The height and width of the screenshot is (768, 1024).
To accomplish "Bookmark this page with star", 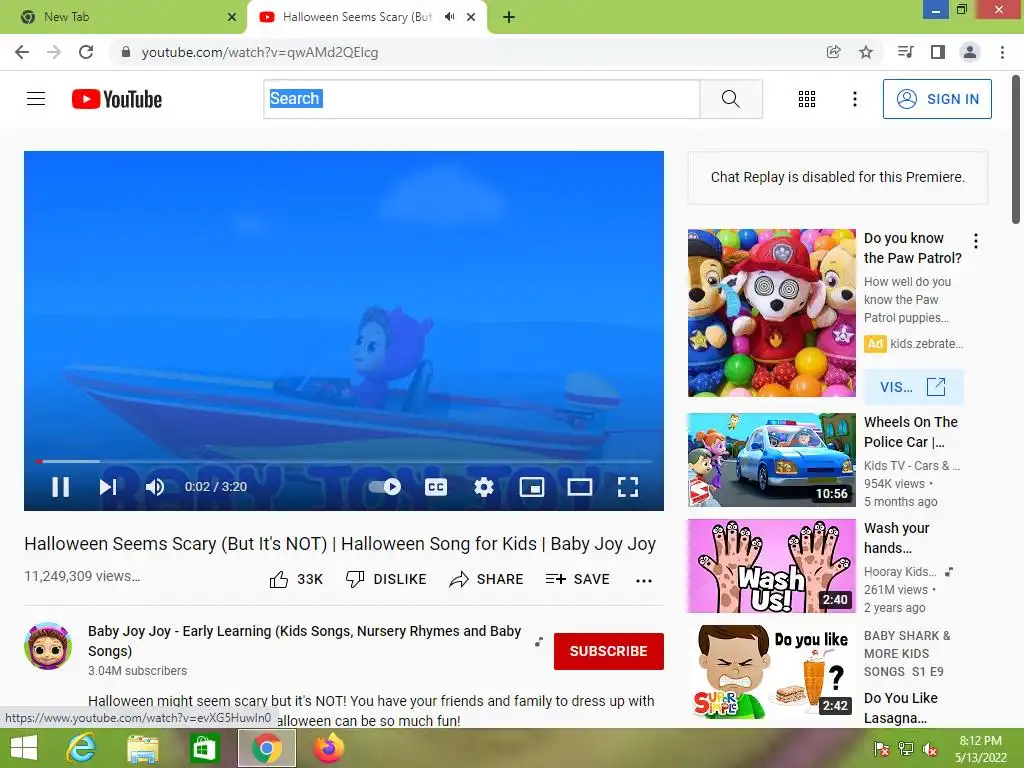I will point(866,52).
